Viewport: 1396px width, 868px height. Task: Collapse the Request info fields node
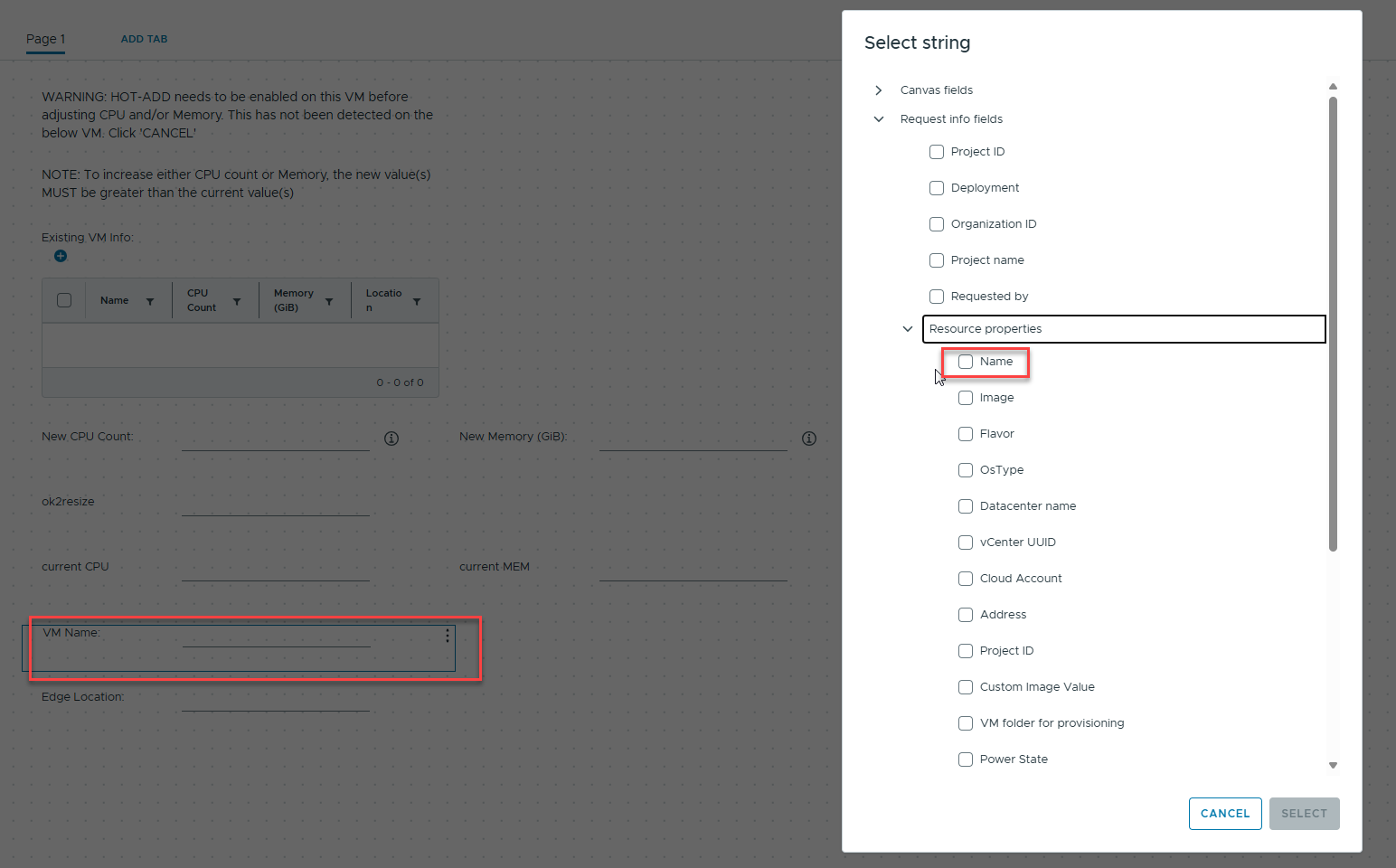click(x=879, y=119)
